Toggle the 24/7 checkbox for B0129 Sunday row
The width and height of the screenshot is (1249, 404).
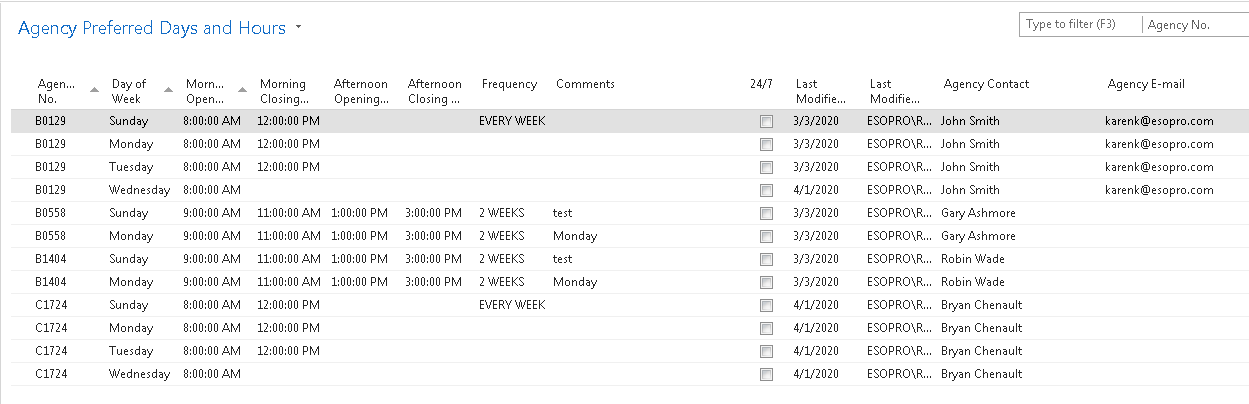766,122
